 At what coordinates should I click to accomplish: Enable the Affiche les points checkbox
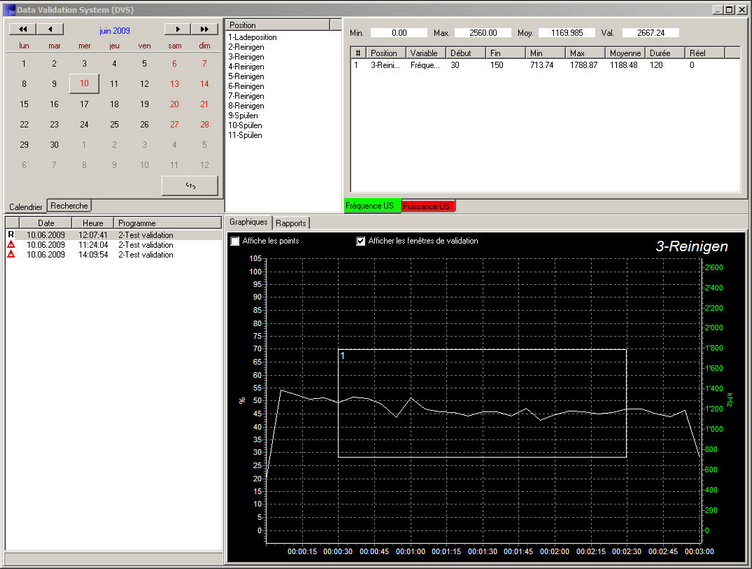pyautogui.click(x=235, y=241)
